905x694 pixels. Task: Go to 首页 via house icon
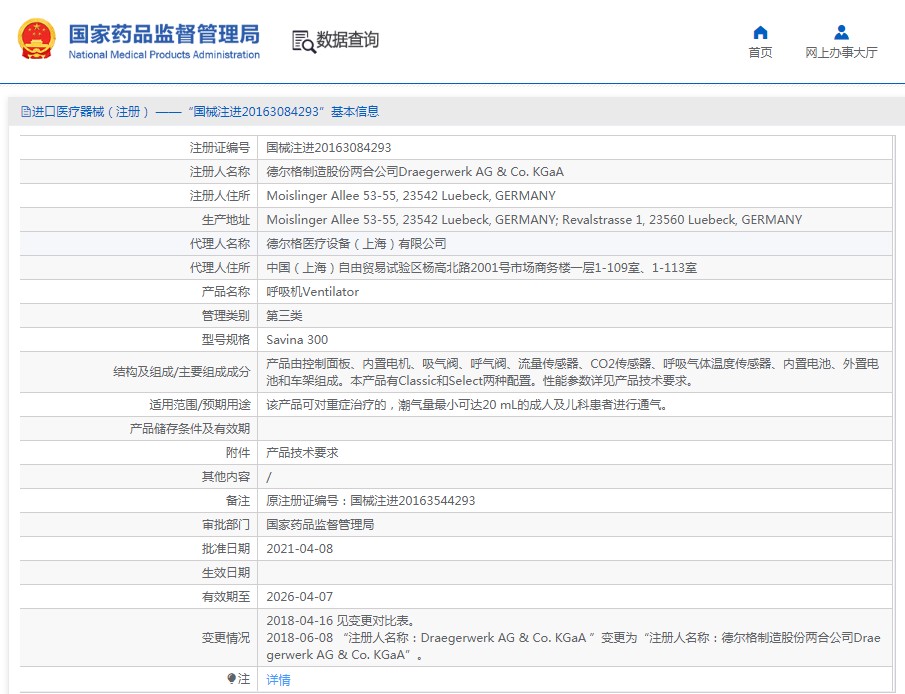(x=760, y=32)
